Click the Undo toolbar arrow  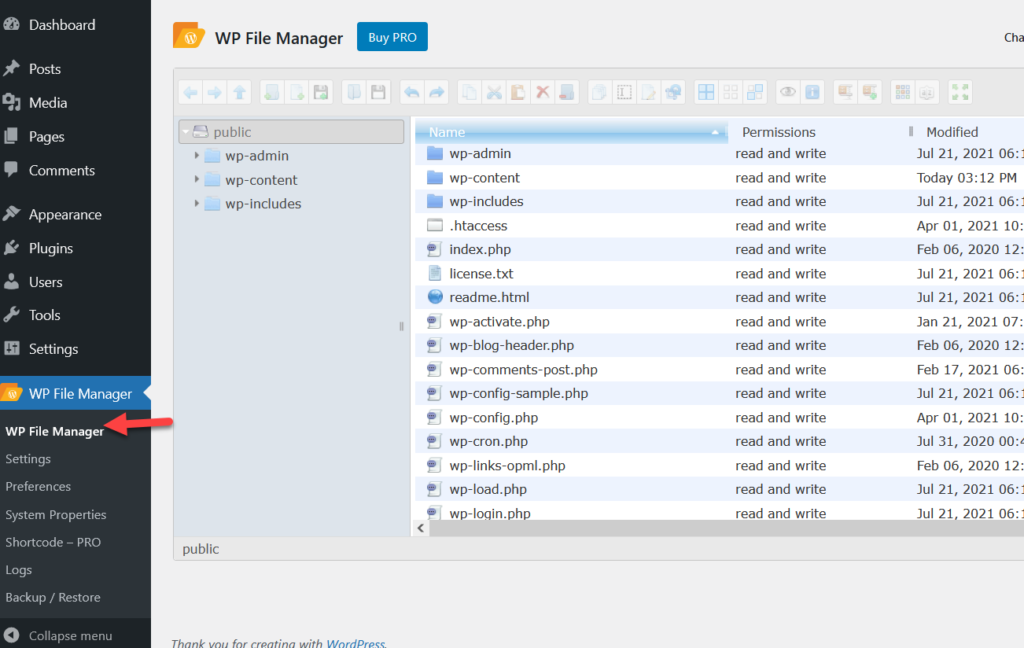[x=411, y=93]
